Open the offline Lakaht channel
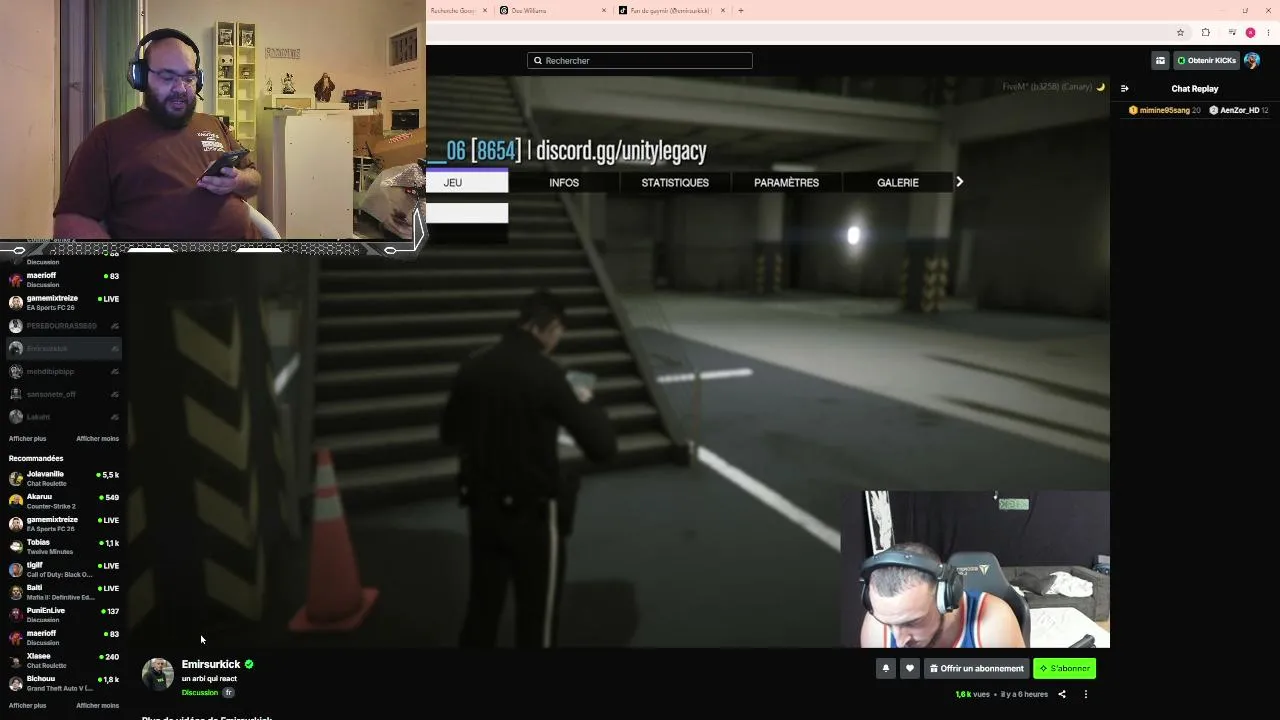1280x720 pixels. click(x=64, y=417)
